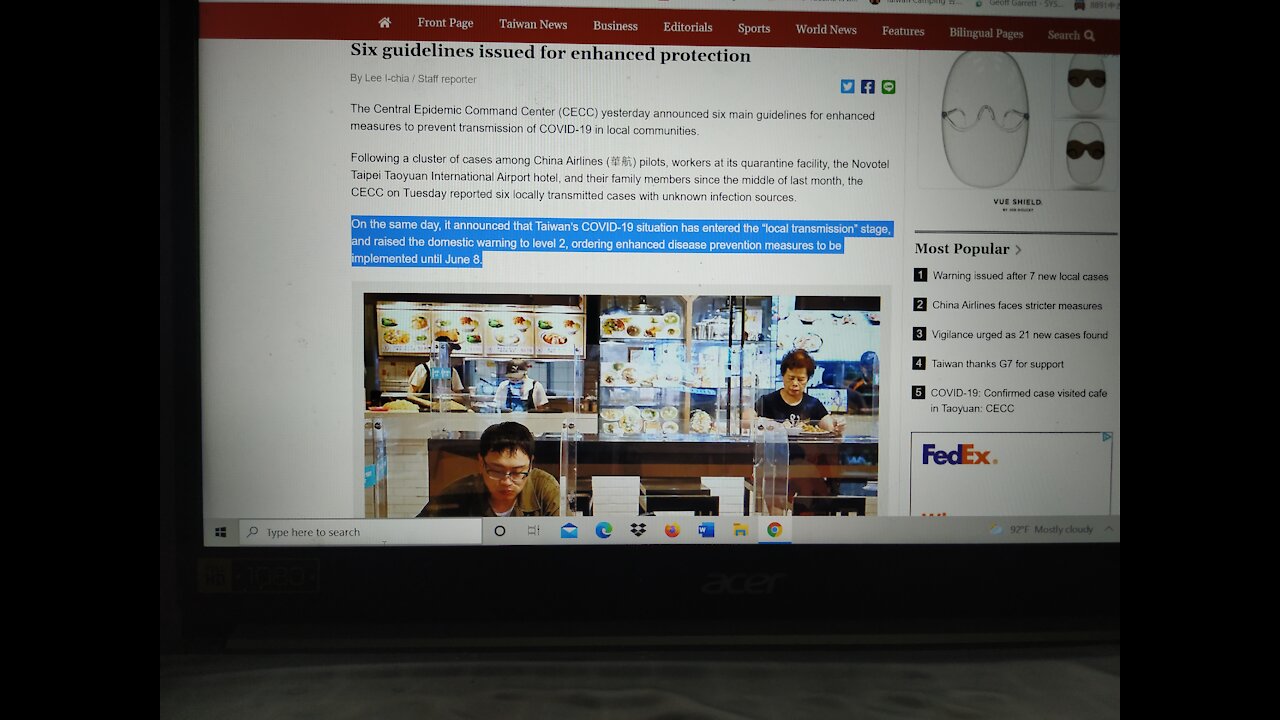Open the Editorials section
Viewport: 1280px width, 720px height.
click(688, 27)
